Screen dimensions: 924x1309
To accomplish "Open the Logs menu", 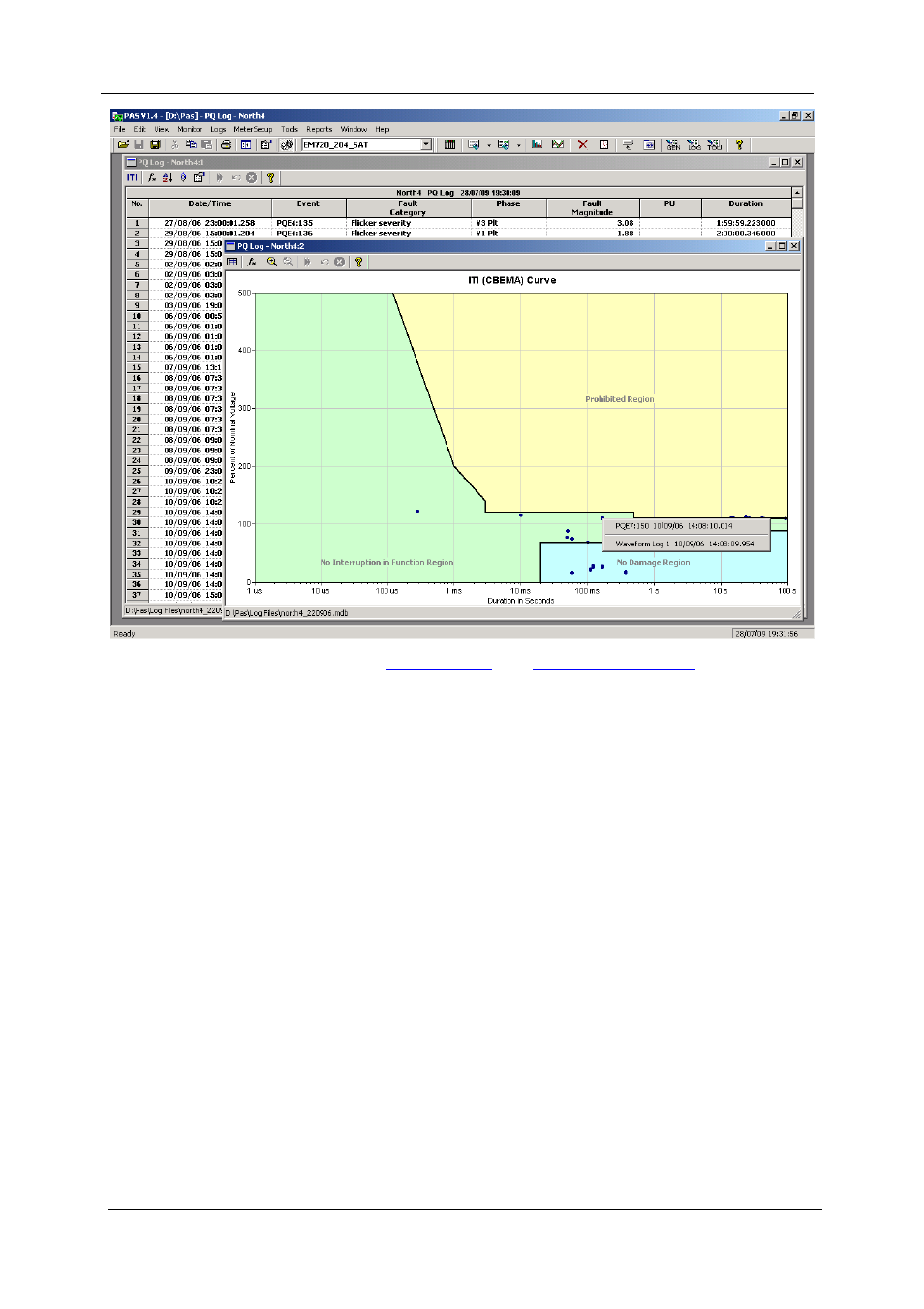I will (x=218, y=129).
